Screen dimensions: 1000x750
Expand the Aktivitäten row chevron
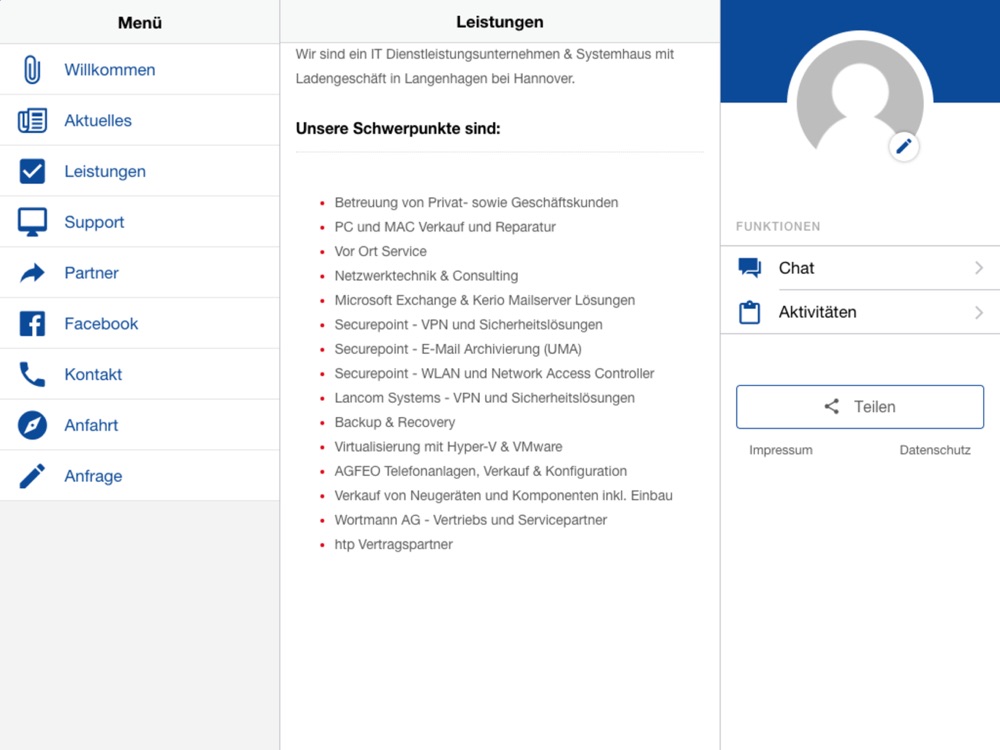979,312
